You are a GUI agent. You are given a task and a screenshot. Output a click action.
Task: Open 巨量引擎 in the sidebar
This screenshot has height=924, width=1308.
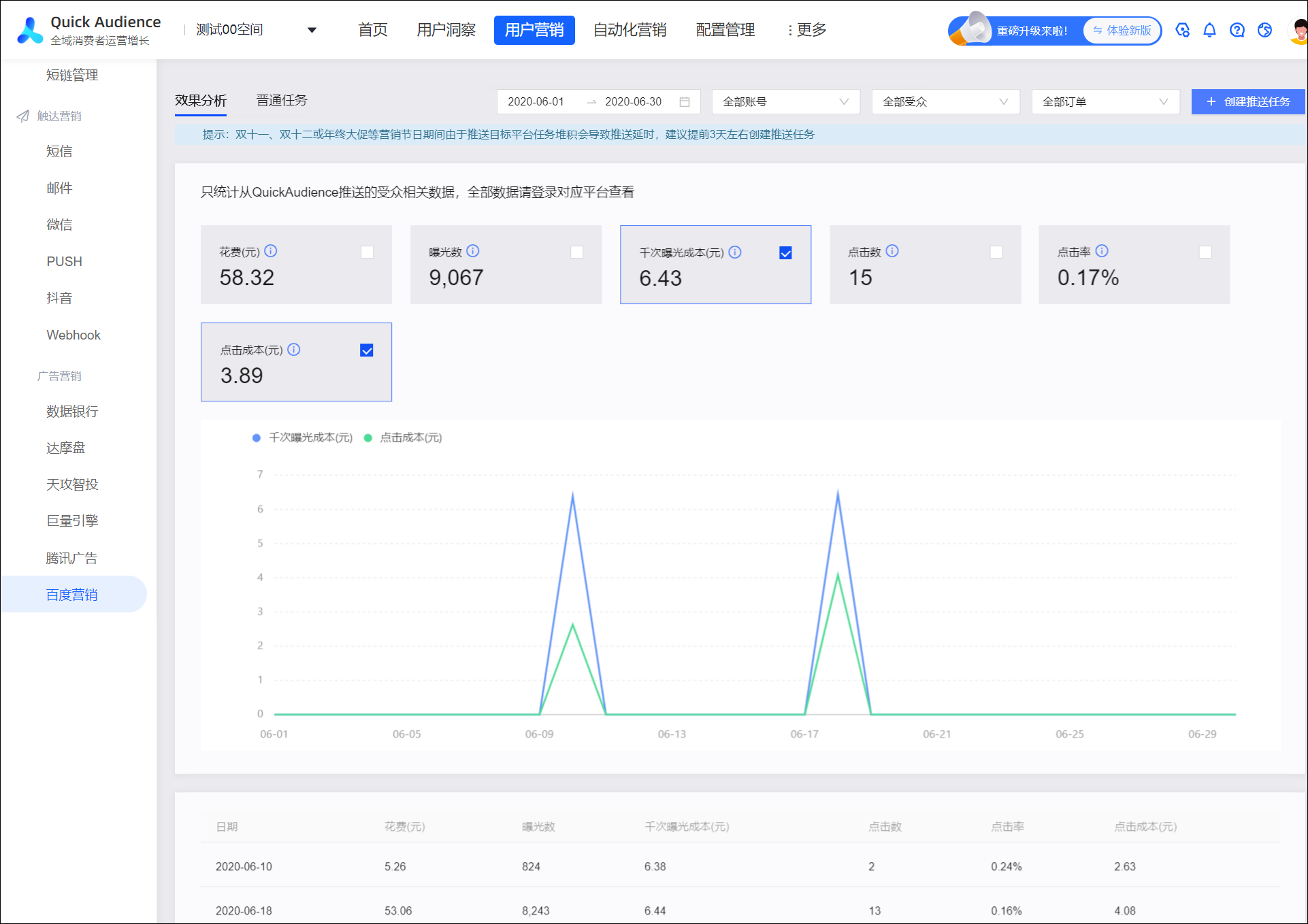click(72, 521)
